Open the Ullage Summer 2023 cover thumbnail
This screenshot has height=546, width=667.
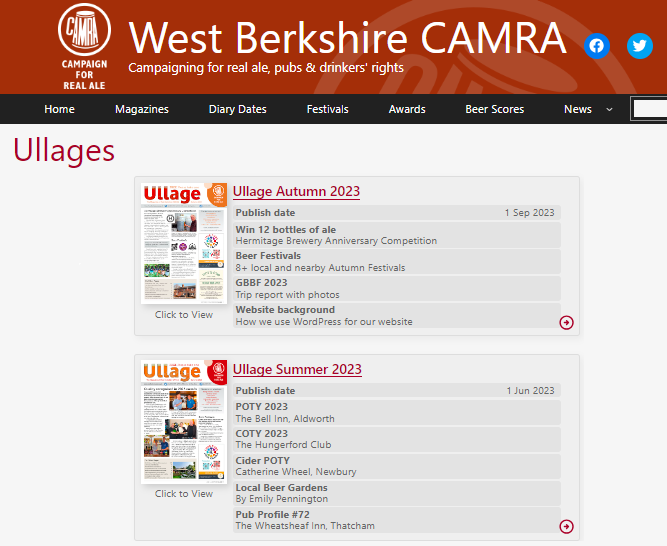click(x=184, y=422)
